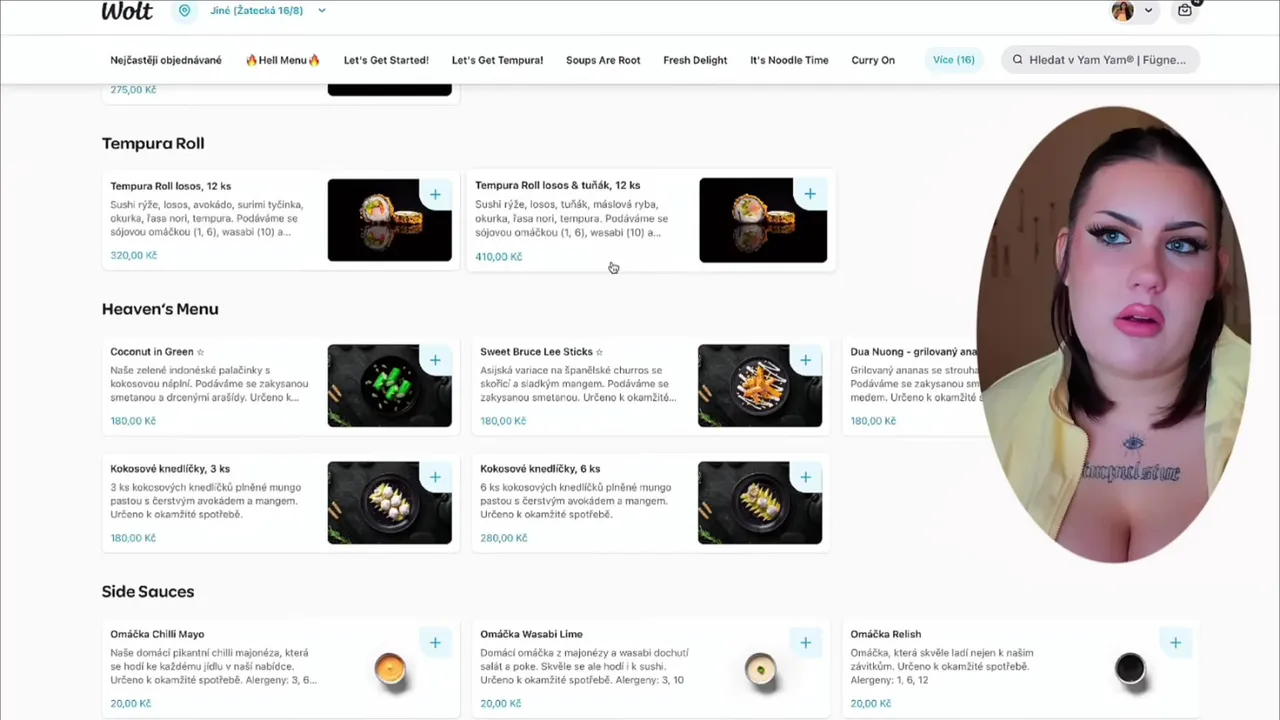Click the 410,00 Kč price

click(x=498, y=257)
